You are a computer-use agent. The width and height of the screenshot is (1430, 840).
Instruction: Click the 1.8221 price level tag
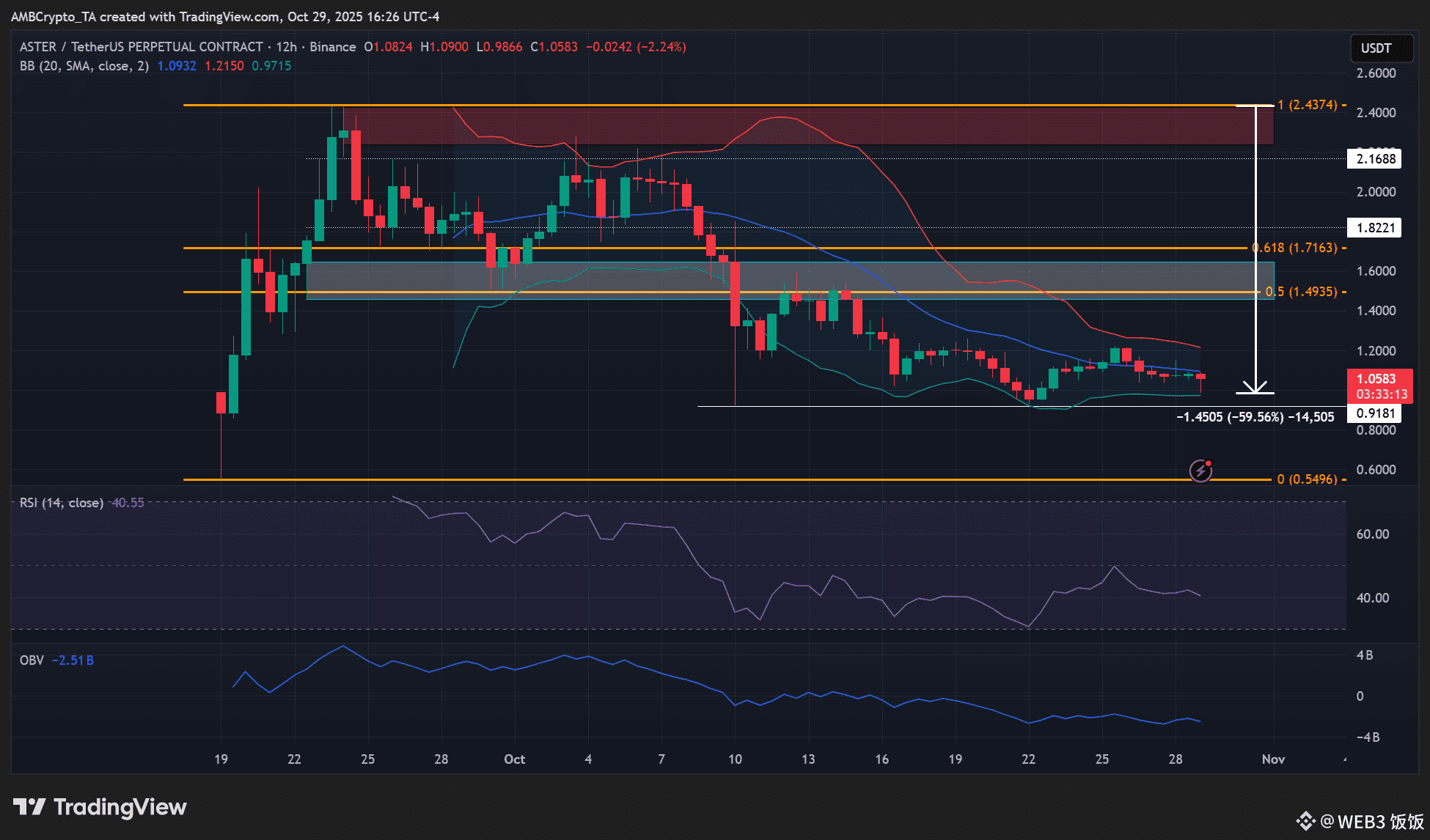(x=1374, y=228)
